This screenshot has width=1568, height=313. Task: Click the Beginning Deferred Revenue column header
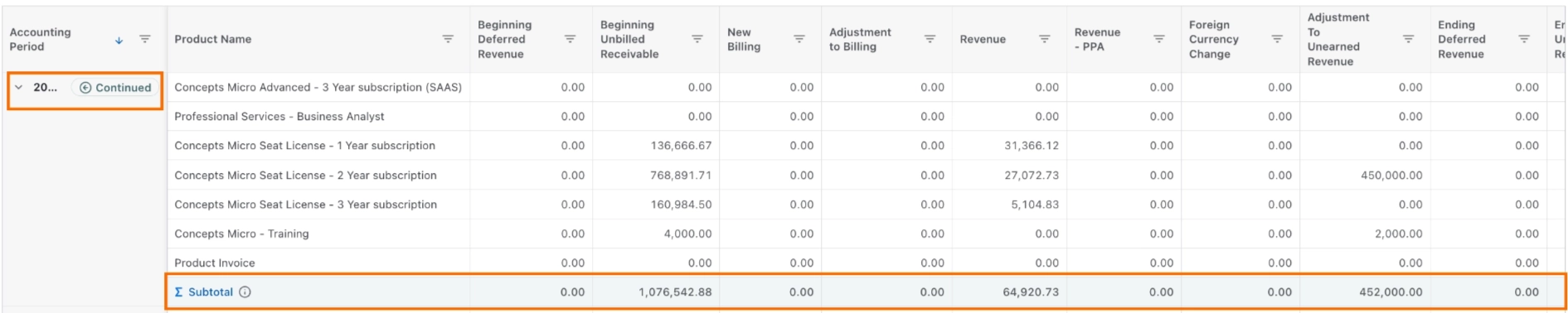[505, 39]
